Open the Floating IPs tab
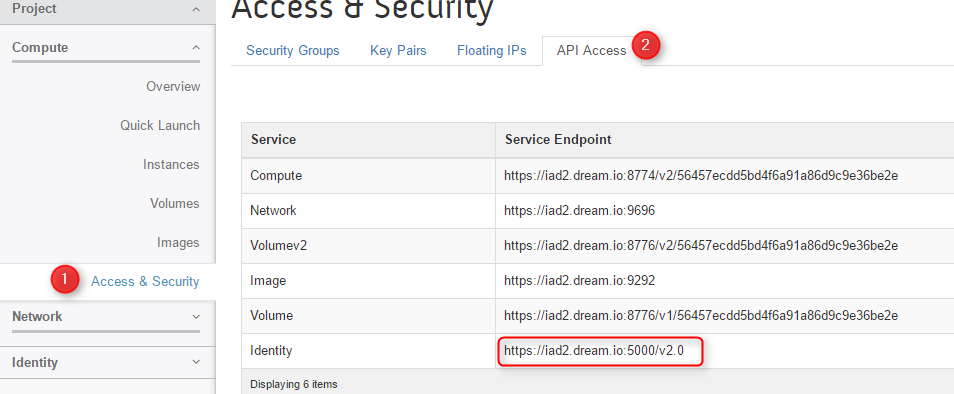The height and width of the screenshot is (394, 954). pyautogui.click(x=492, y=50)
